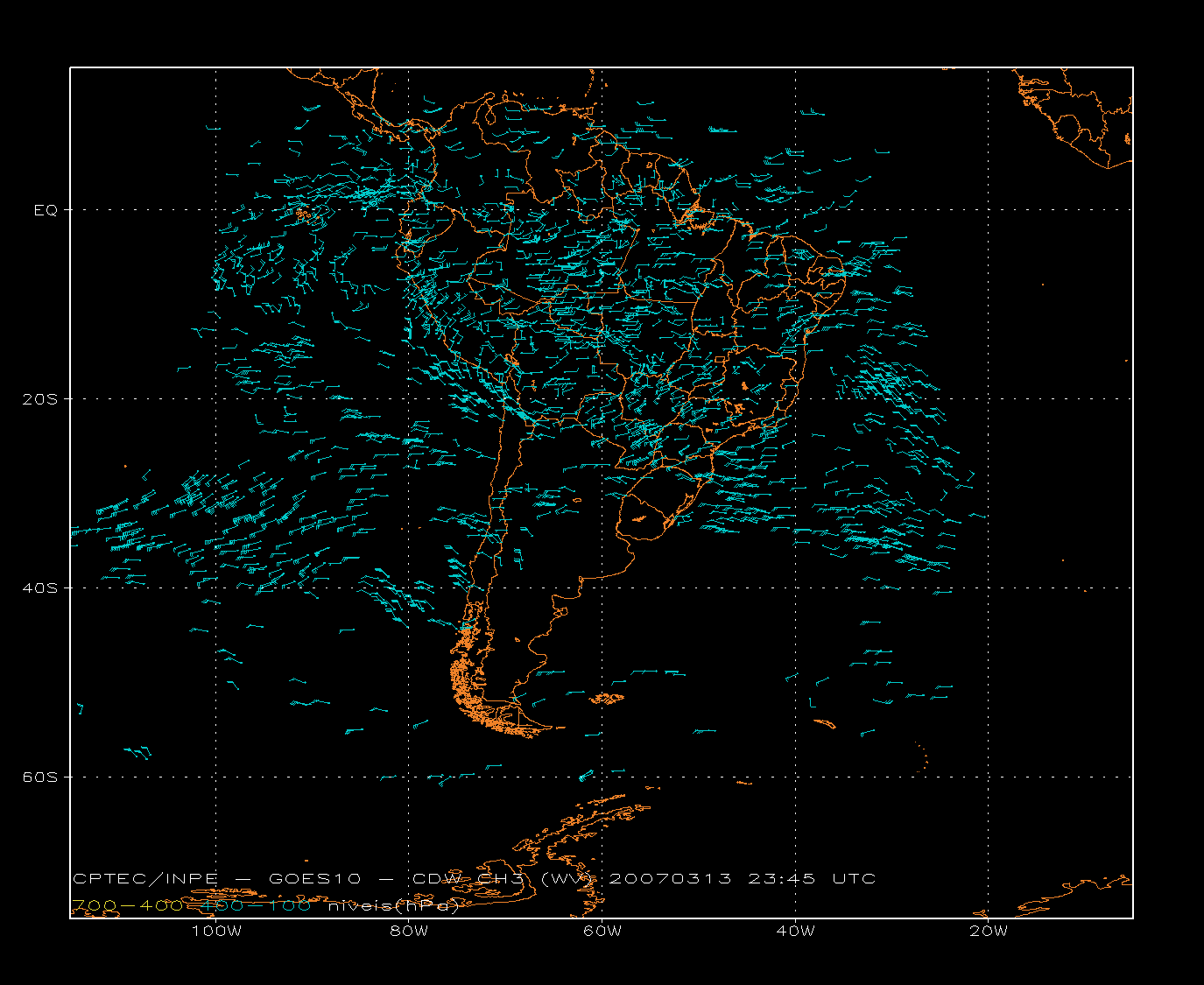Click the 40W longitude label

(795, 931)
